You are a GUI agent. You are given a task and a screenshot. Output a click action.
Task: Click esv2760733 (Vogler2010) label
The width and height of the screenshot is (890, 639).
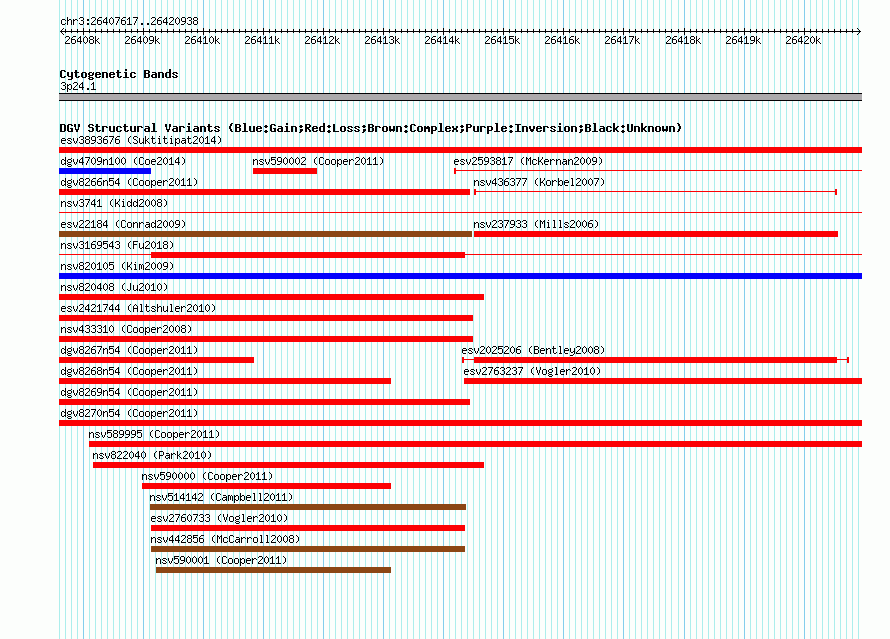click(219, 518)
